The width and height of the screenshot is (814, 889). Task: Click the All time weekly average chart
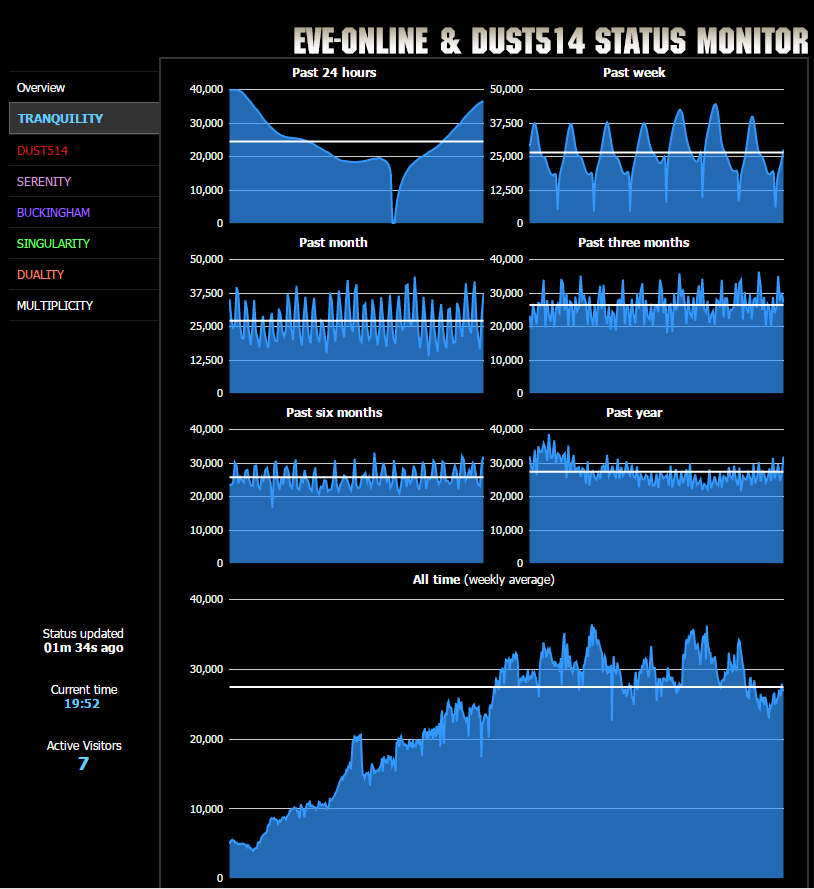(x=506, y=738)
